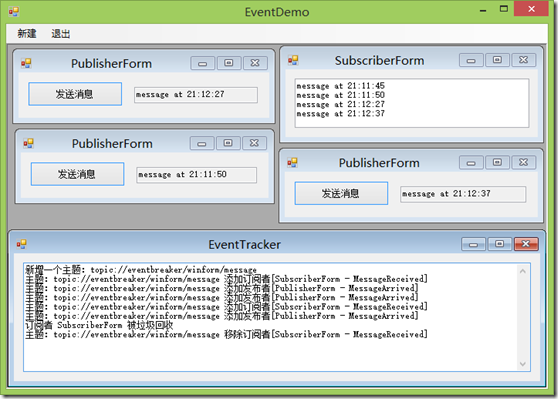
Task: Click SubscriberForm line 'message at 21:12:27'
Action: [341, 104]
